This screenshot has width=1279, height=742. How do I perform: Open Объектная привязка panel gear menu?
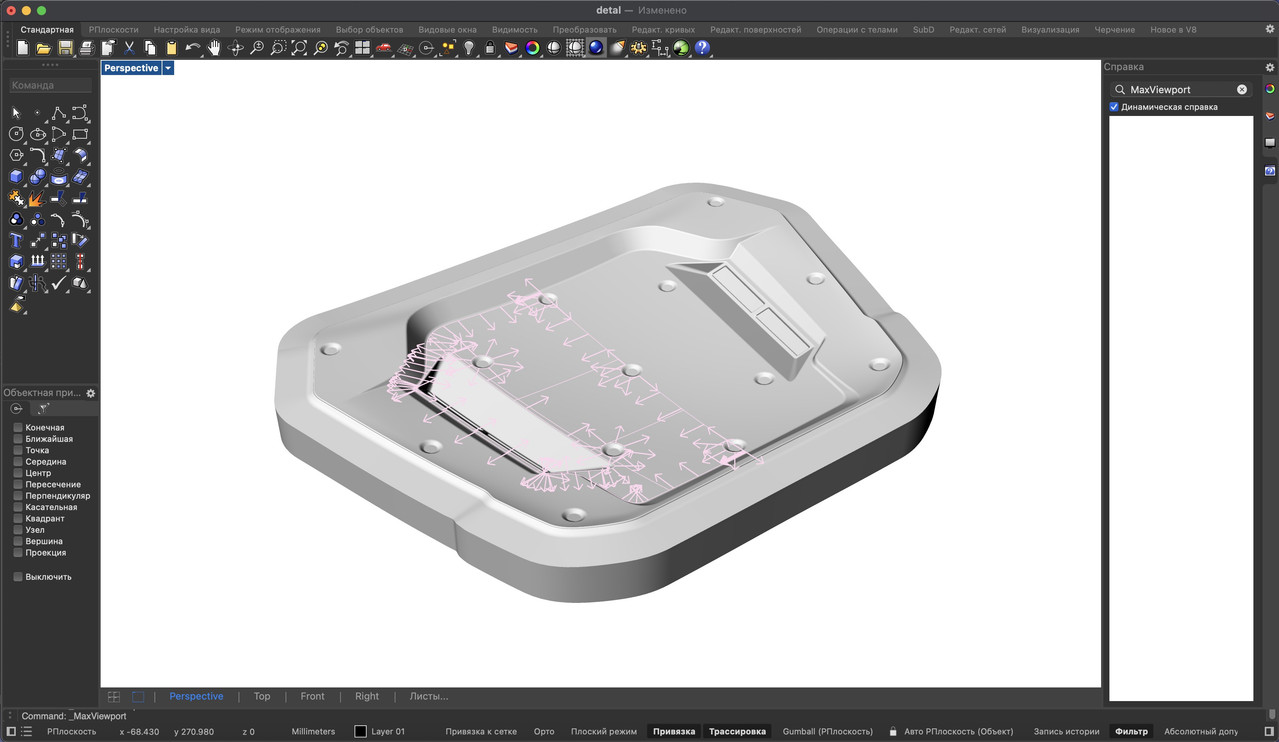pos(91,394)
